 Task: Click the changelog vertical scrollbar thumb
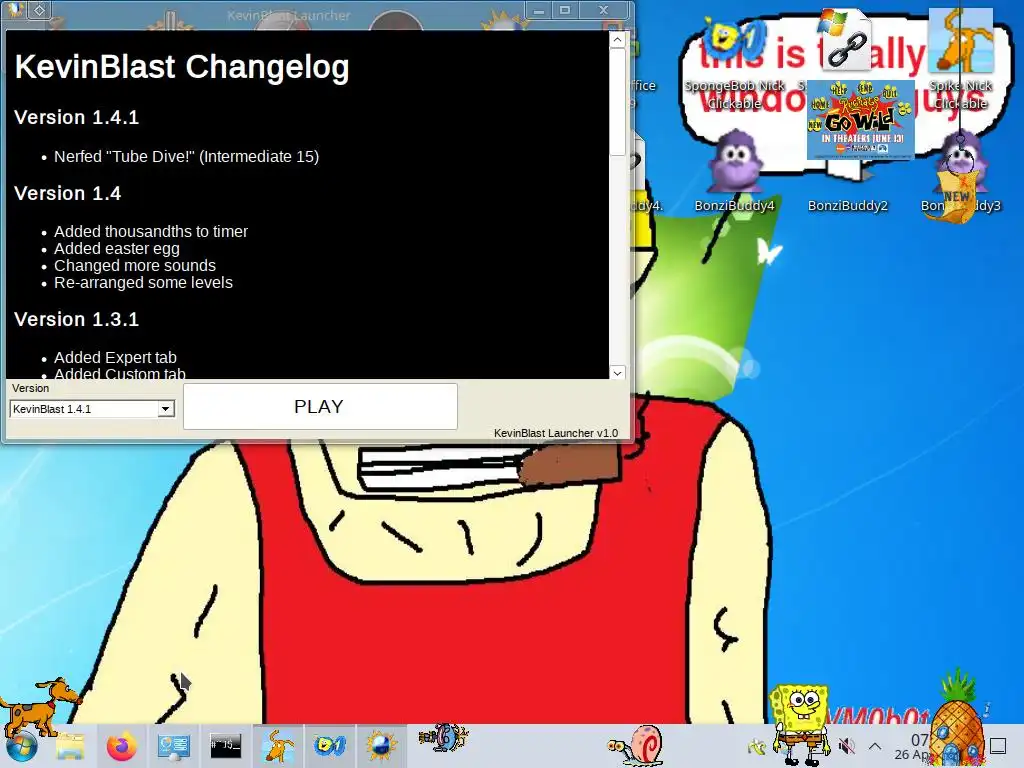pos(617,101)
